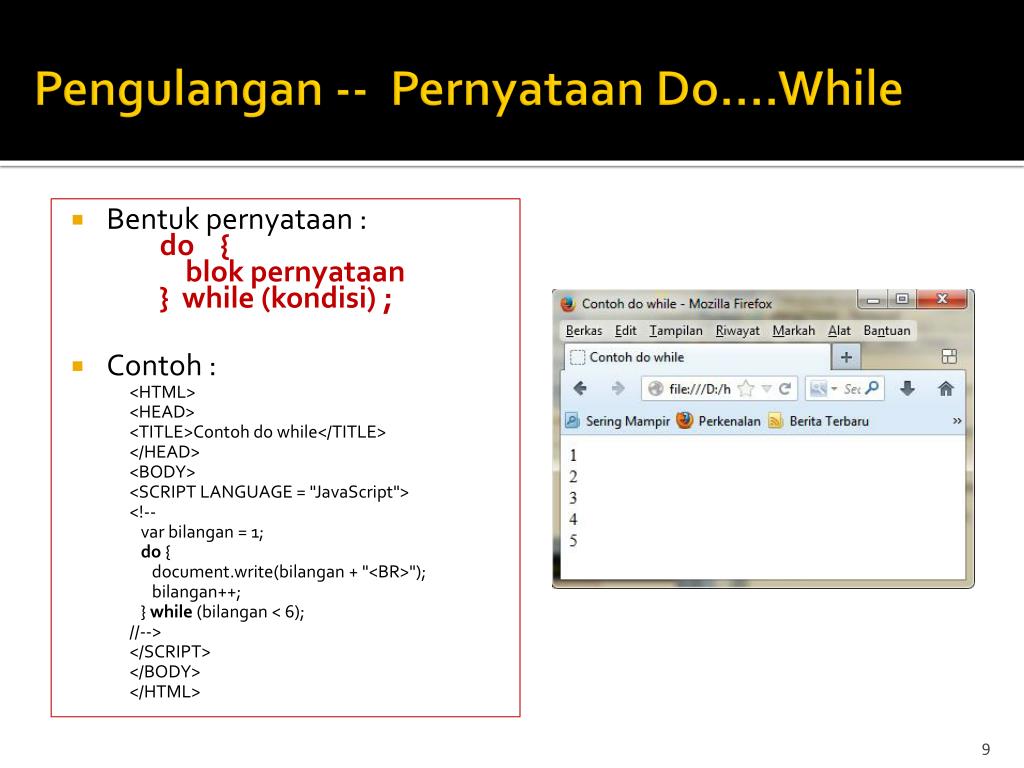1024x768 pixels.
Task: Open the Edit menu
Action: point(626,330)
